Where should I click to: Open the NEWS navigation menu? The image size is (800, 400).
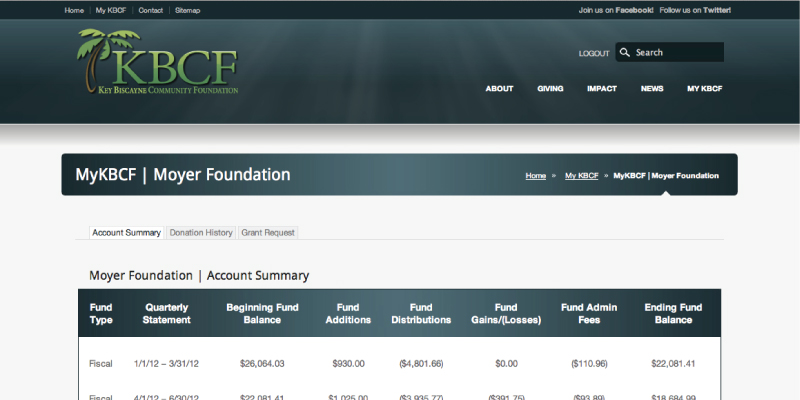click(652, 88)
